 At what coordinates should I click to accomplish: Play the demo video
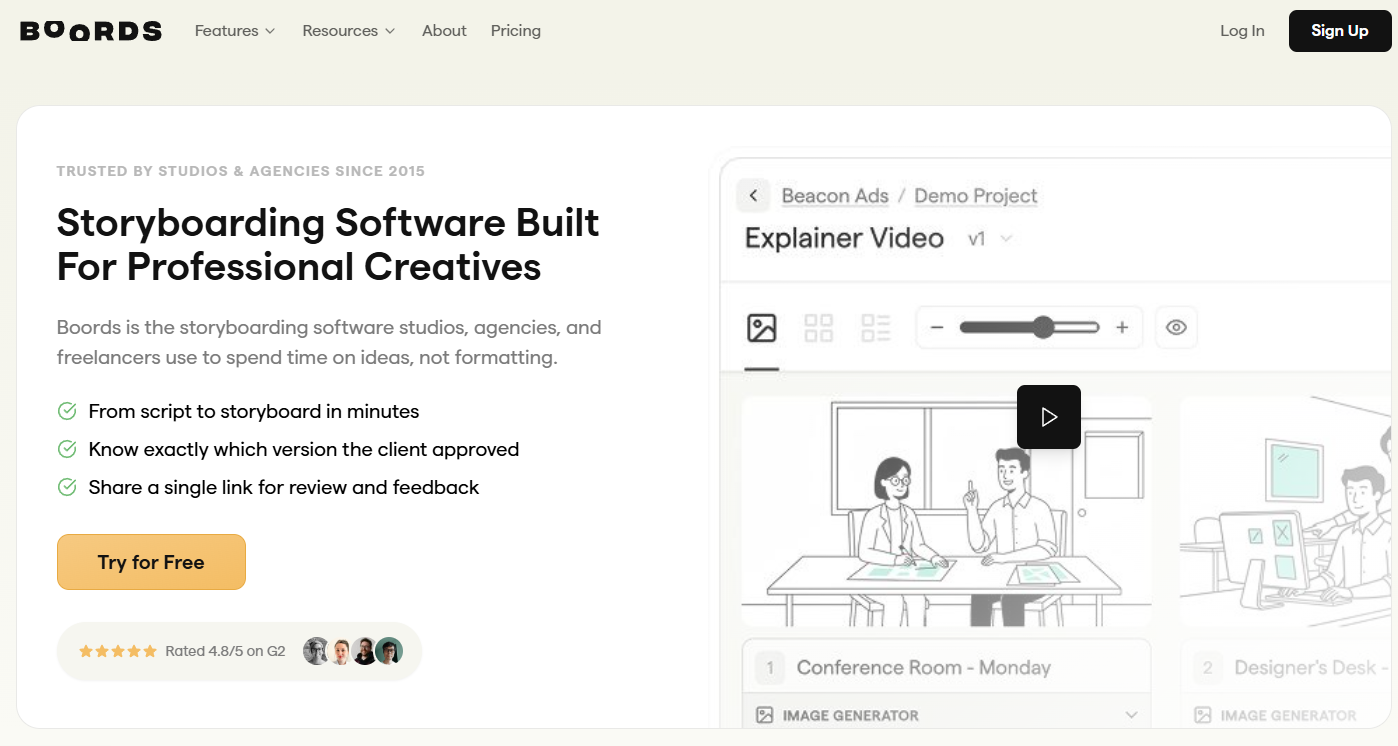1048,417
